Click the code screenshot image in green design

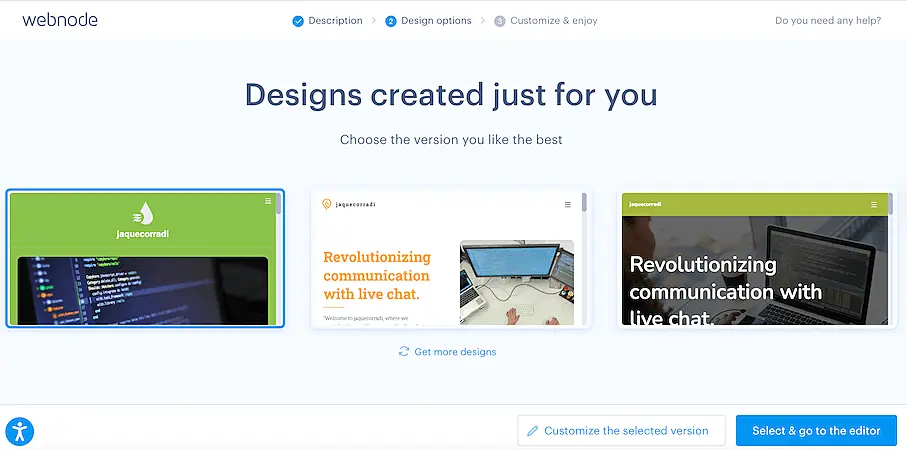click(x=143, y=290)
